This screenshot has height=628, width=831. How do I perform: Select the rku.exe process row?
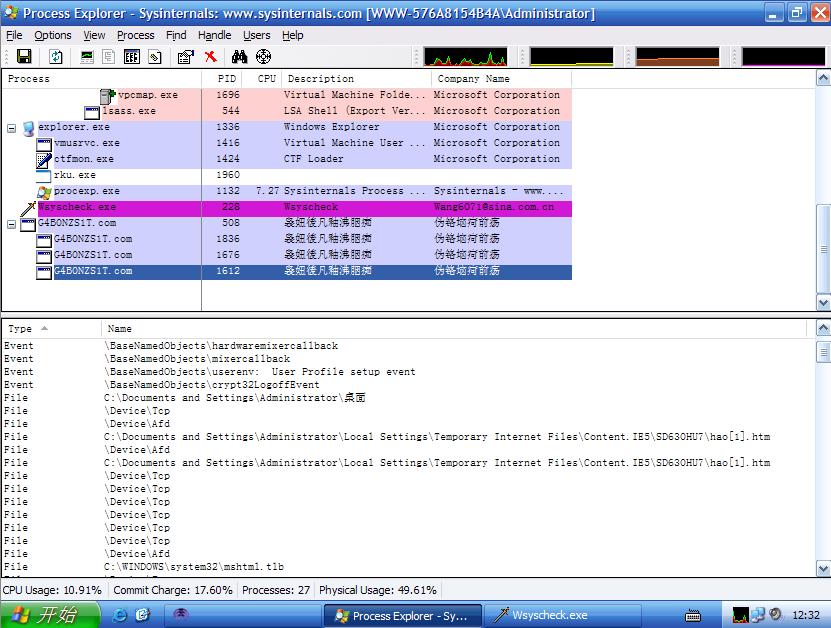[287, 175]
